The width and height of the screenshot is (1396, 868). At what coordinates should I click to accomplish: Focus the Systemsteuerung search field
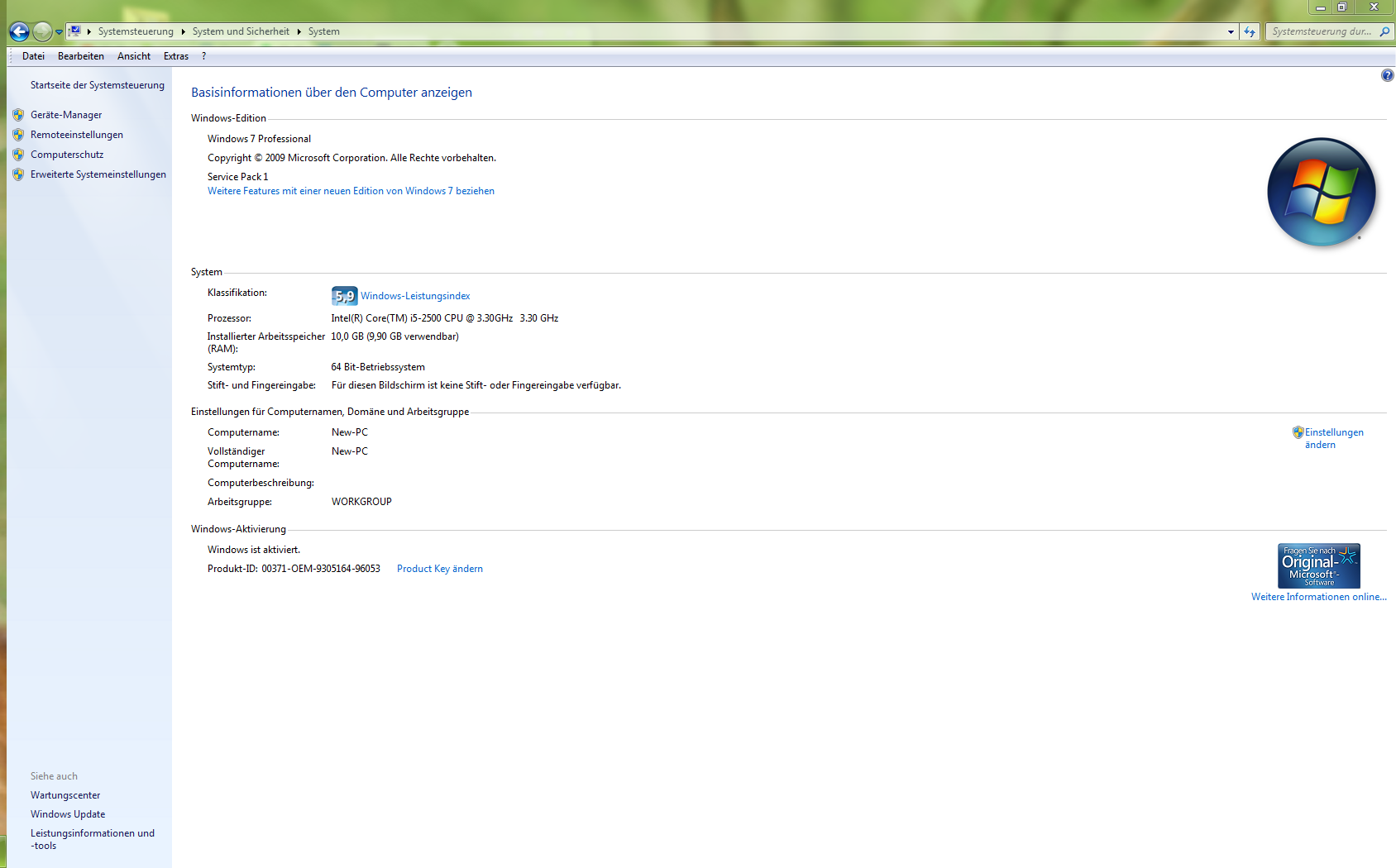click(1322, 31)
